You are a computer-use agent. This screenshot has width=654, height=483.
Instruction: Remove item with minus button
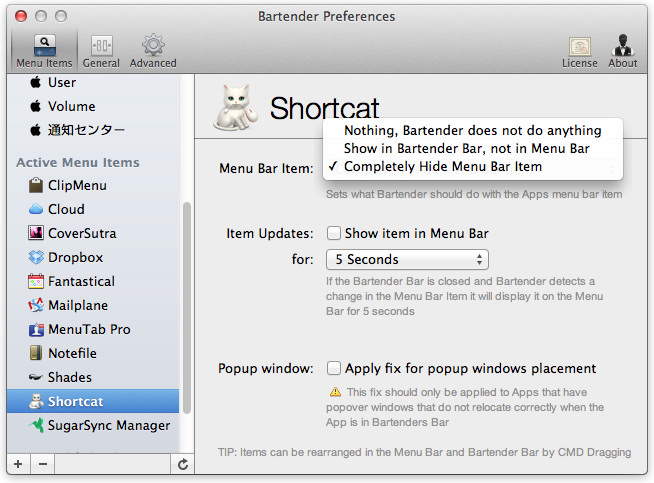point(43,464)
